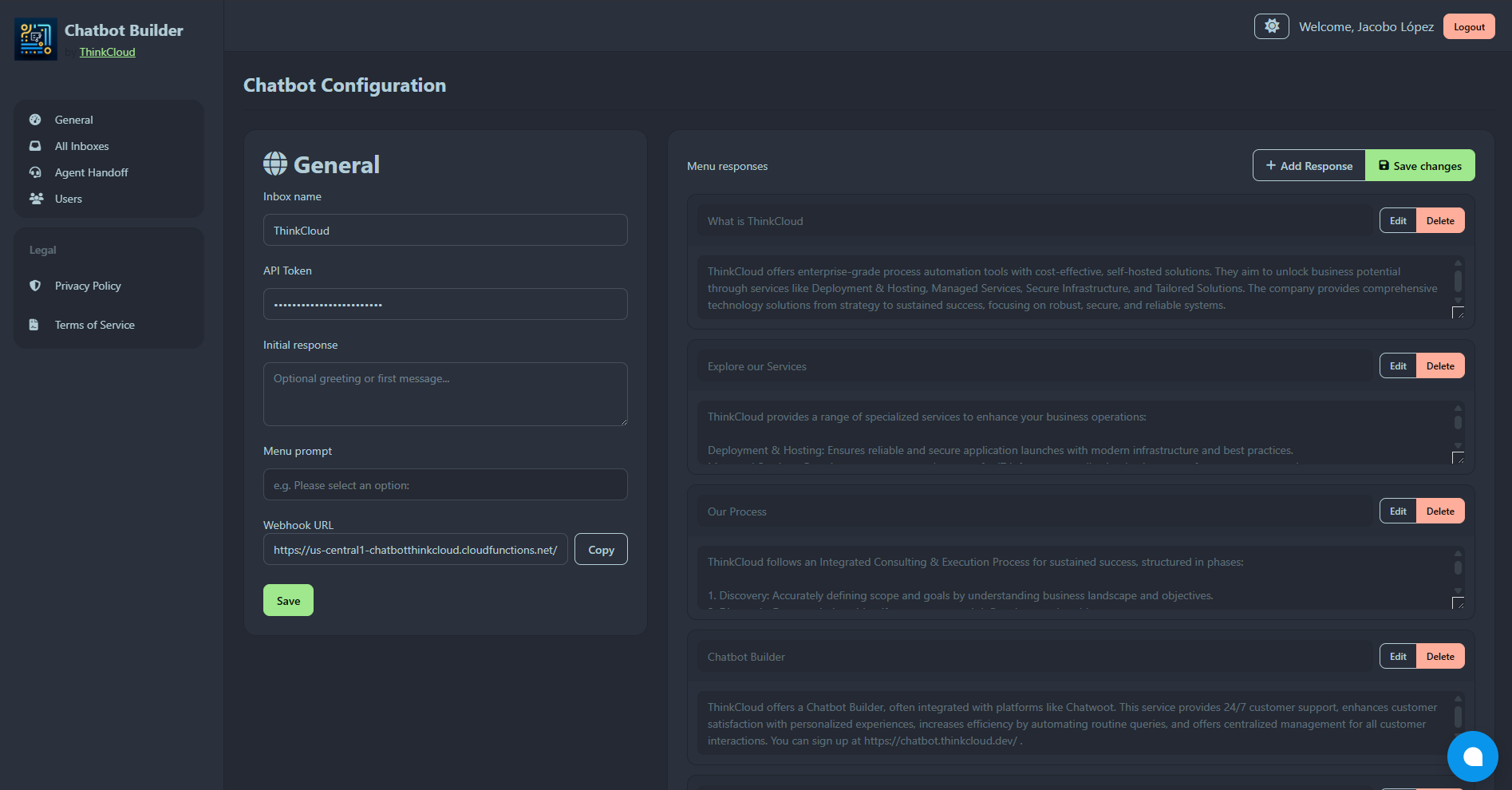Click scrollbar of 'What is ThinkCloud' description

click(x=1458, y=281)
